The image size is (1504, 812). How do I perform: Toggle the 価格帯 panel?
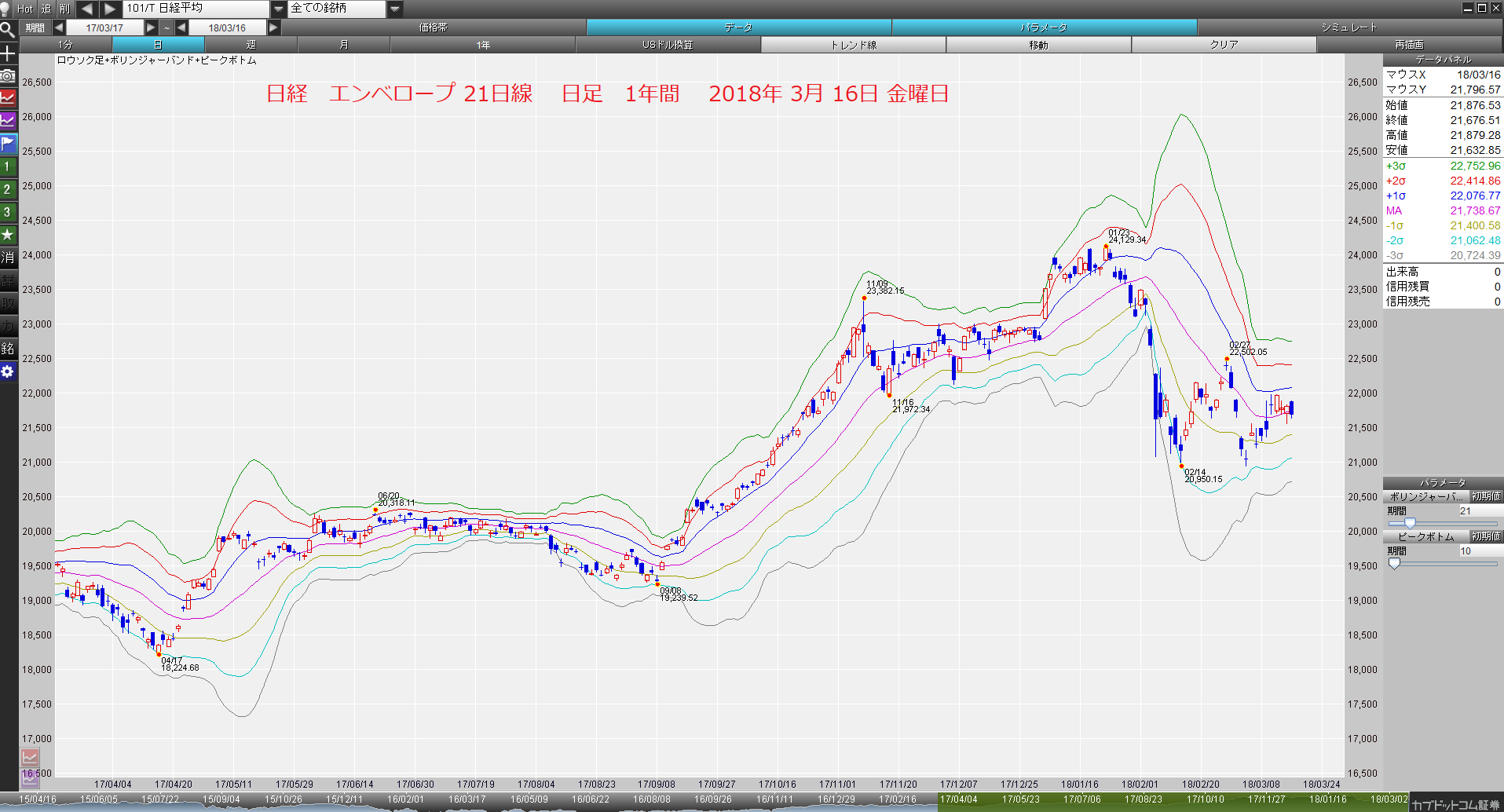click(x=434, y=27)
